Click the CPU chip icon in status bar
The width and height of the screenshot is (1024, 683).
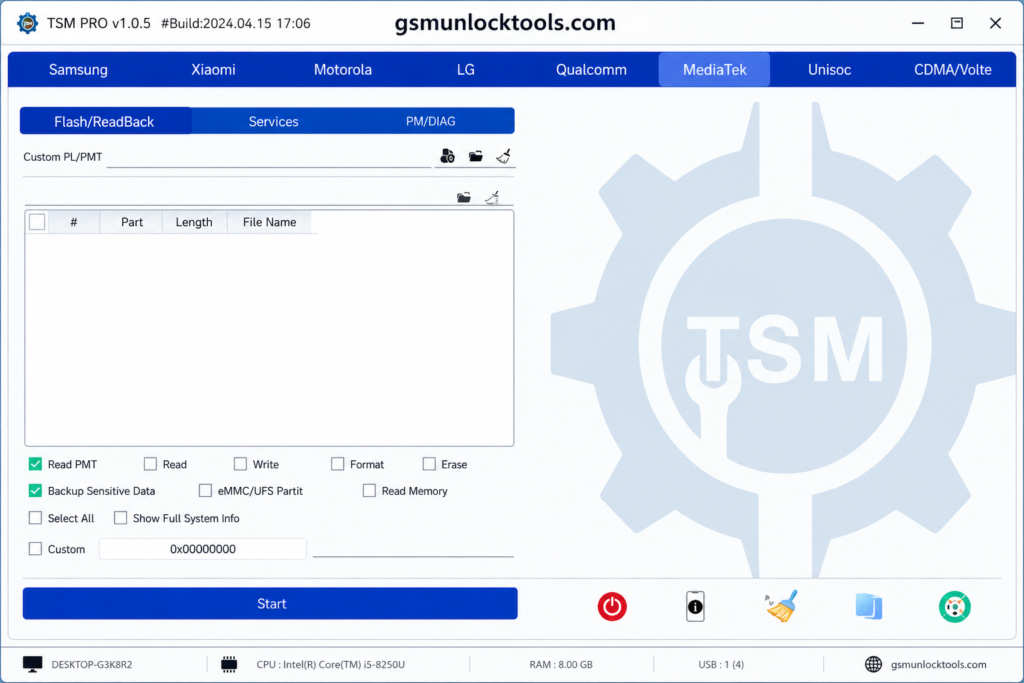pyautogui.click(x=229, y=665)
